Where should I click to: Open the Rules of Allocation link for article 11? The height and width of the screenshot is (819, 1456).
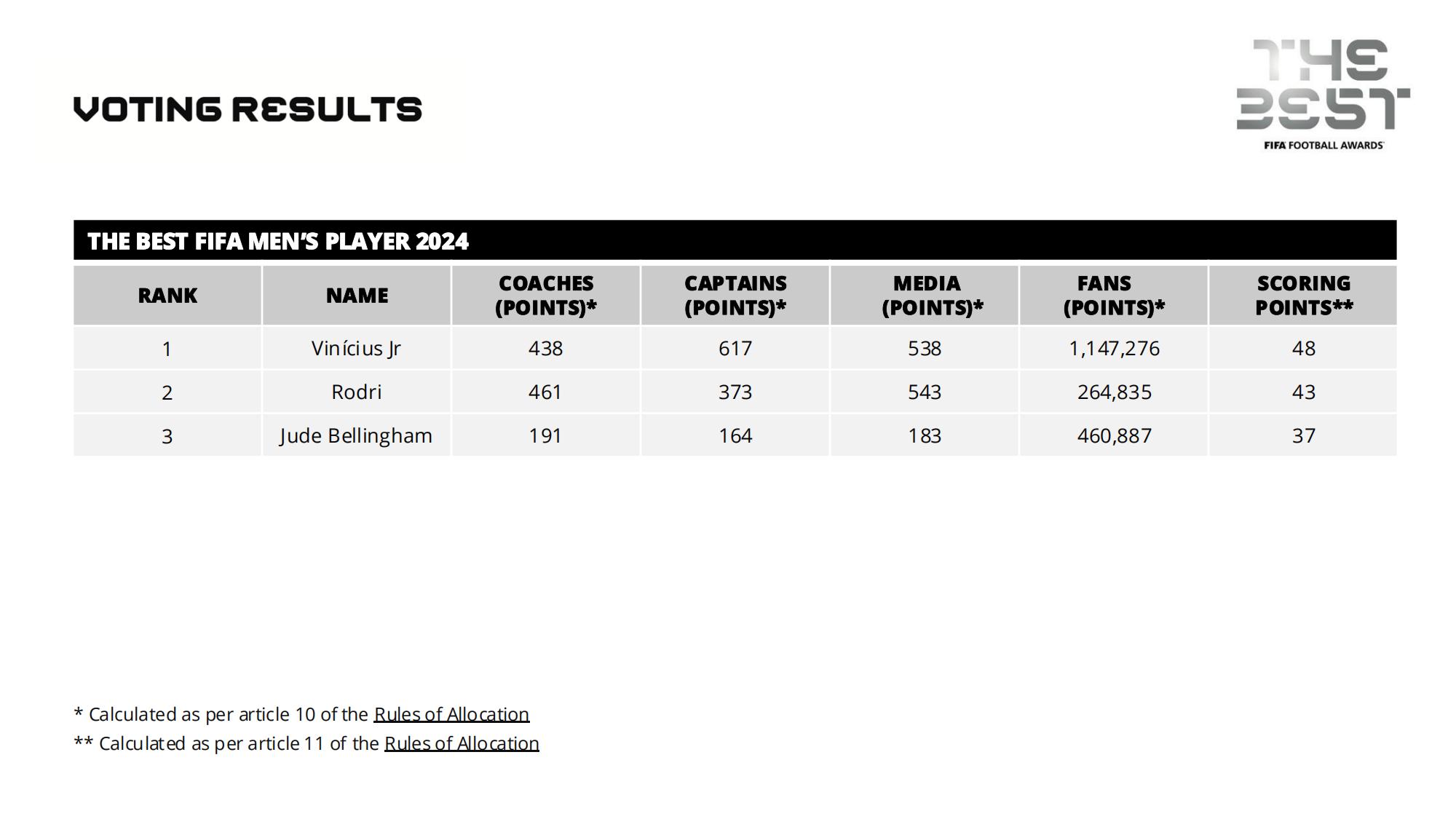click(x=462, y=743)
